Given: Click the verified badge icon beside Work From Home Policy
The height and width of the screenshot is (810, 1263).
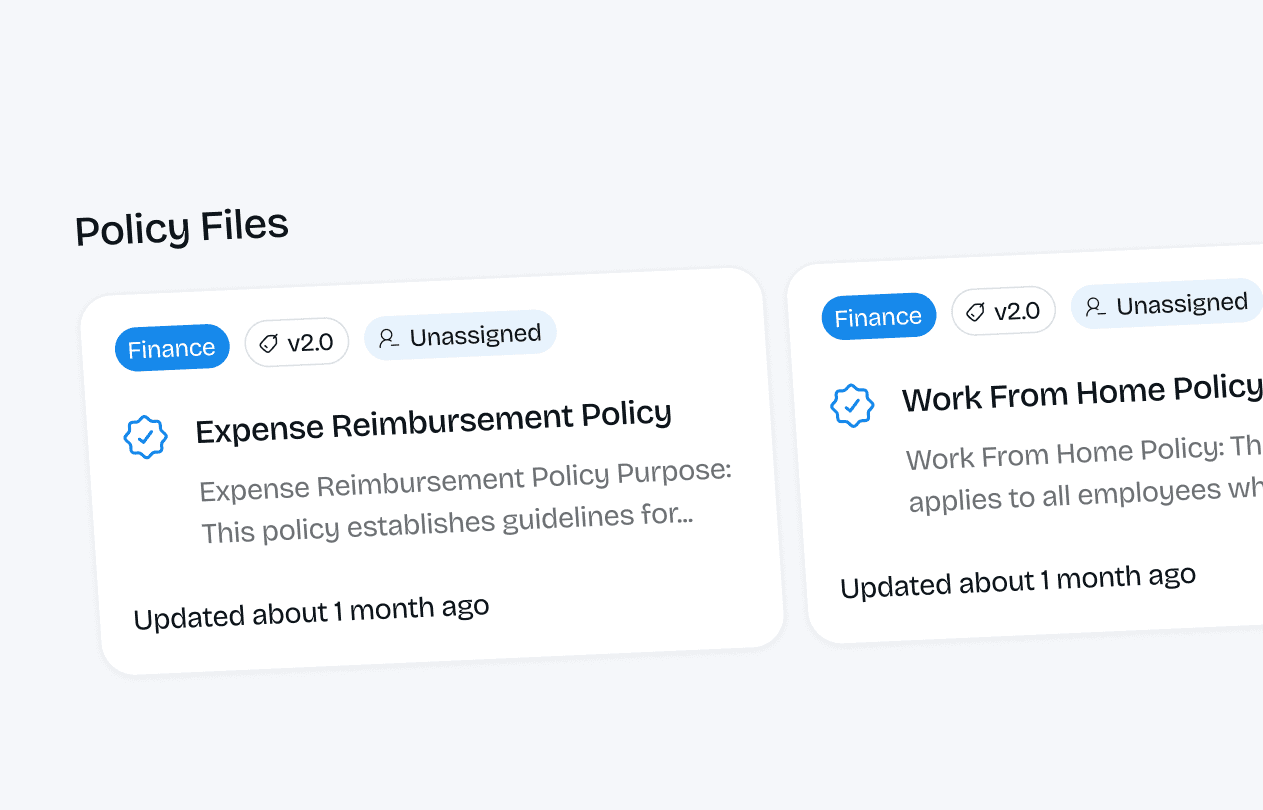Looking at the screenshot, I should pyautogui.click(x=852, y=405).
